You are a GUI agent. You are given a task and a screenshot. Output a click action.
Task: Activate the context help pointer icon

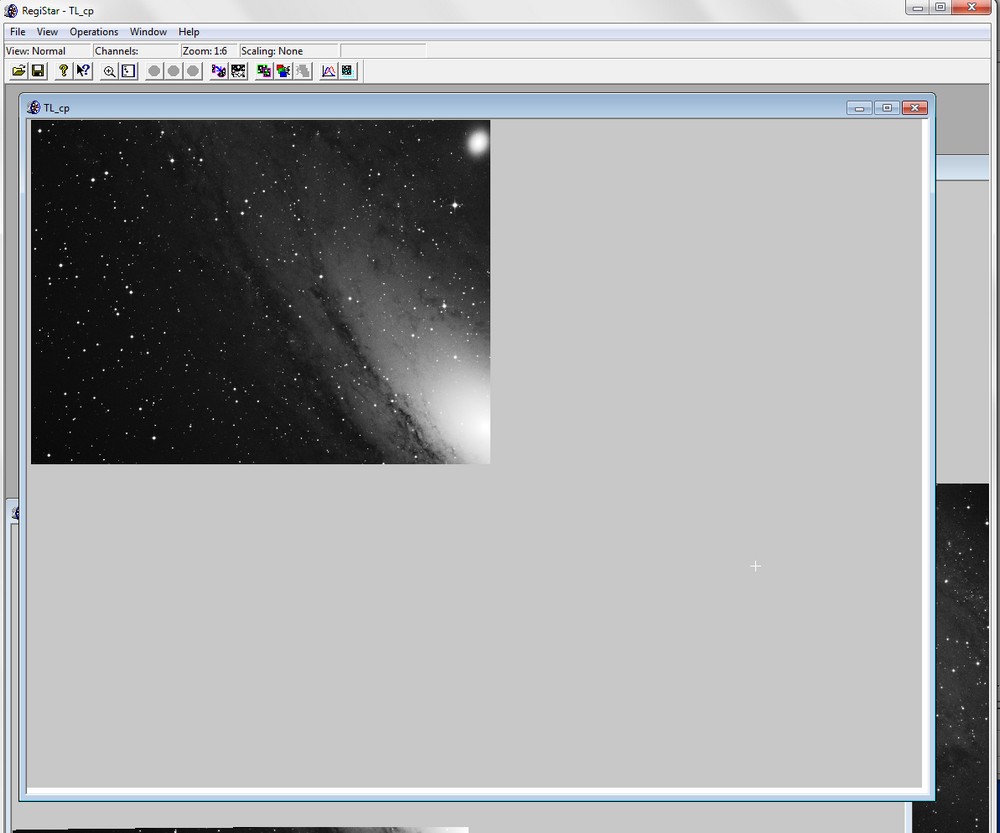83,71
